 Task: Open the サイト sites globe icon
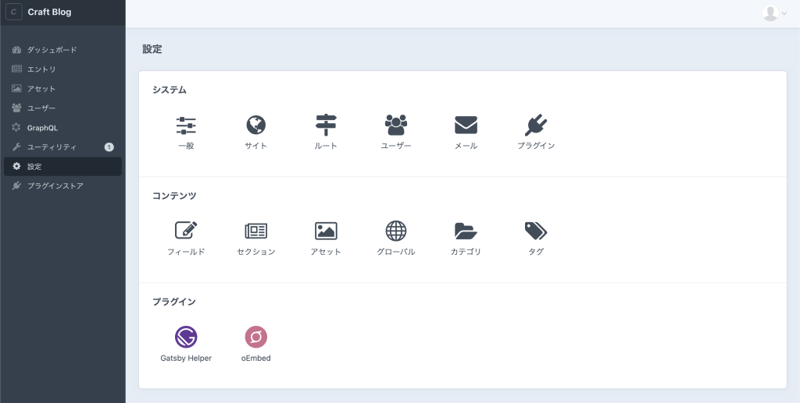point(256,126)
